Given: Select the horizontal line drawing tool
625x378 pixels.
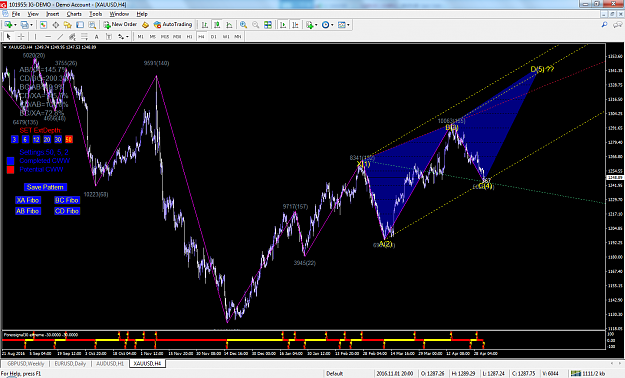Looking at the screenshot, I should point(48,37).
